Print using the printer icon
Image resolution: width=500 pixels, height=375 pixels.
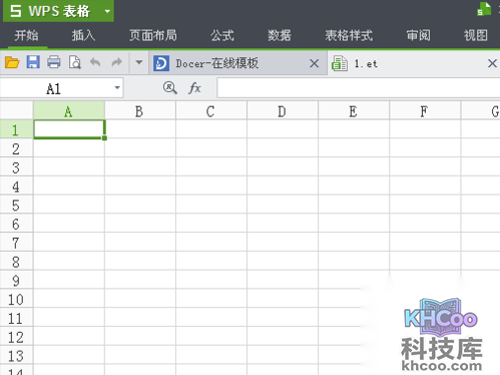[54, 62]
